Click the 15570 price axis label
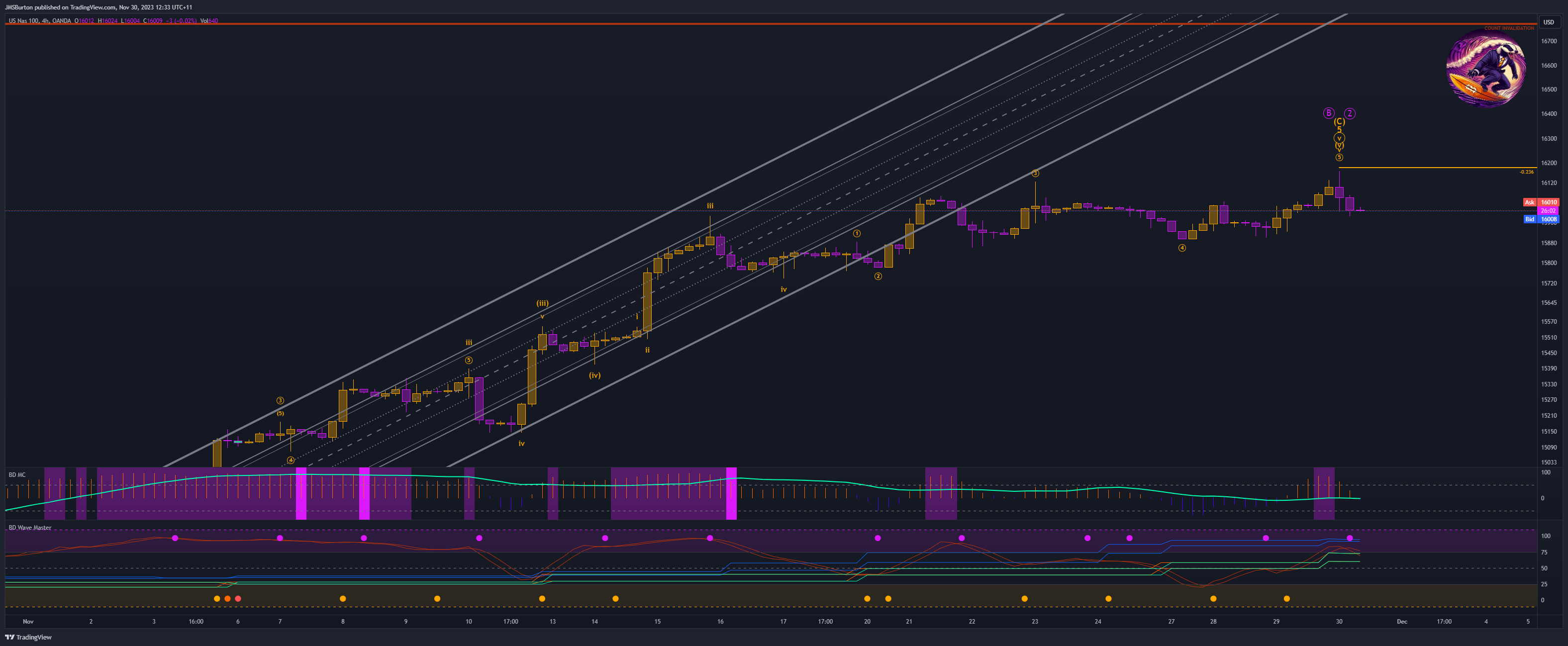Screen dimensions: 1568x646 [1549, 322]
